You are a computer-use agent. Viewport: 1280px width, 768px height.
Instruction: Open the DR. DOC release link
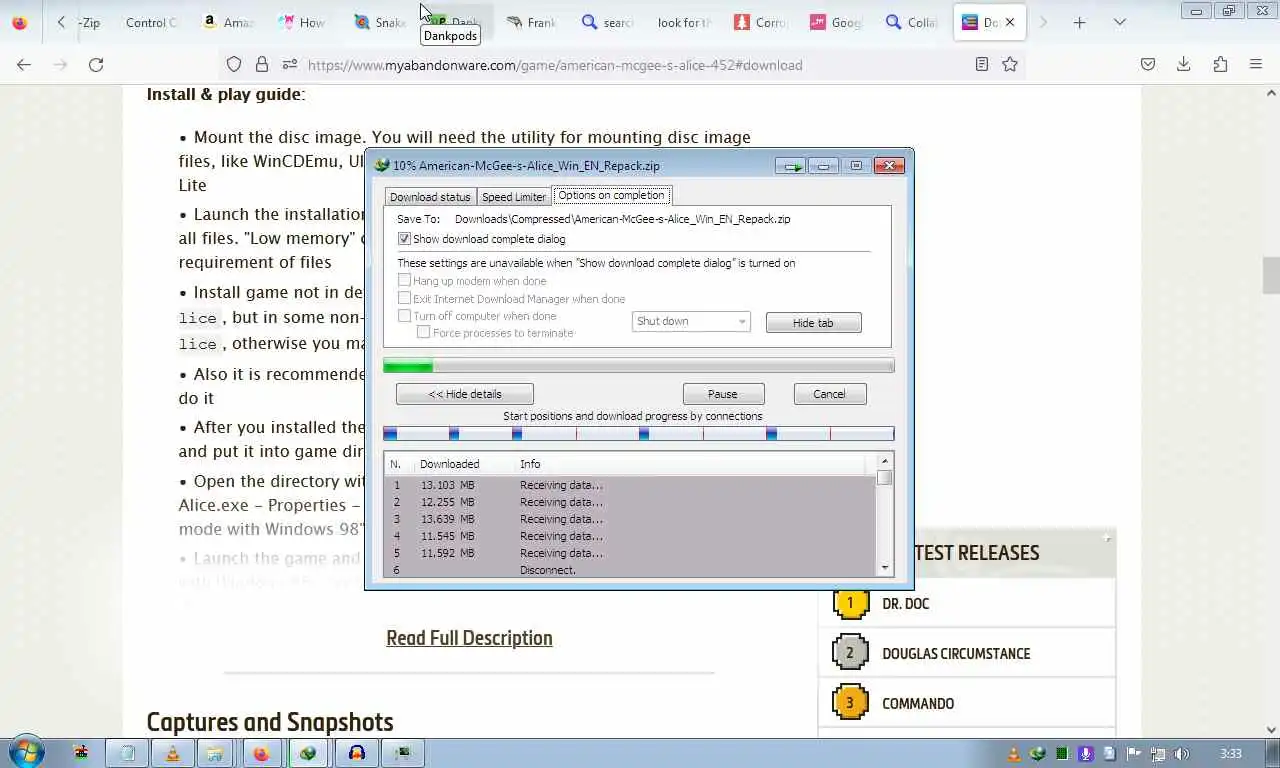[906, 603]
